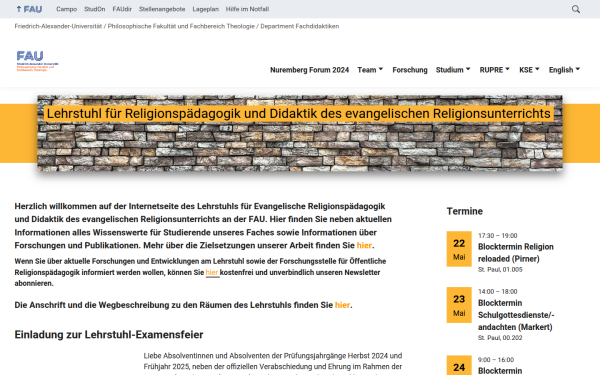Follow 'hier' link for Anschrift and Wegbeschreibung
Image resolution: width=600 pixels, height=375 pixels.
342,305
